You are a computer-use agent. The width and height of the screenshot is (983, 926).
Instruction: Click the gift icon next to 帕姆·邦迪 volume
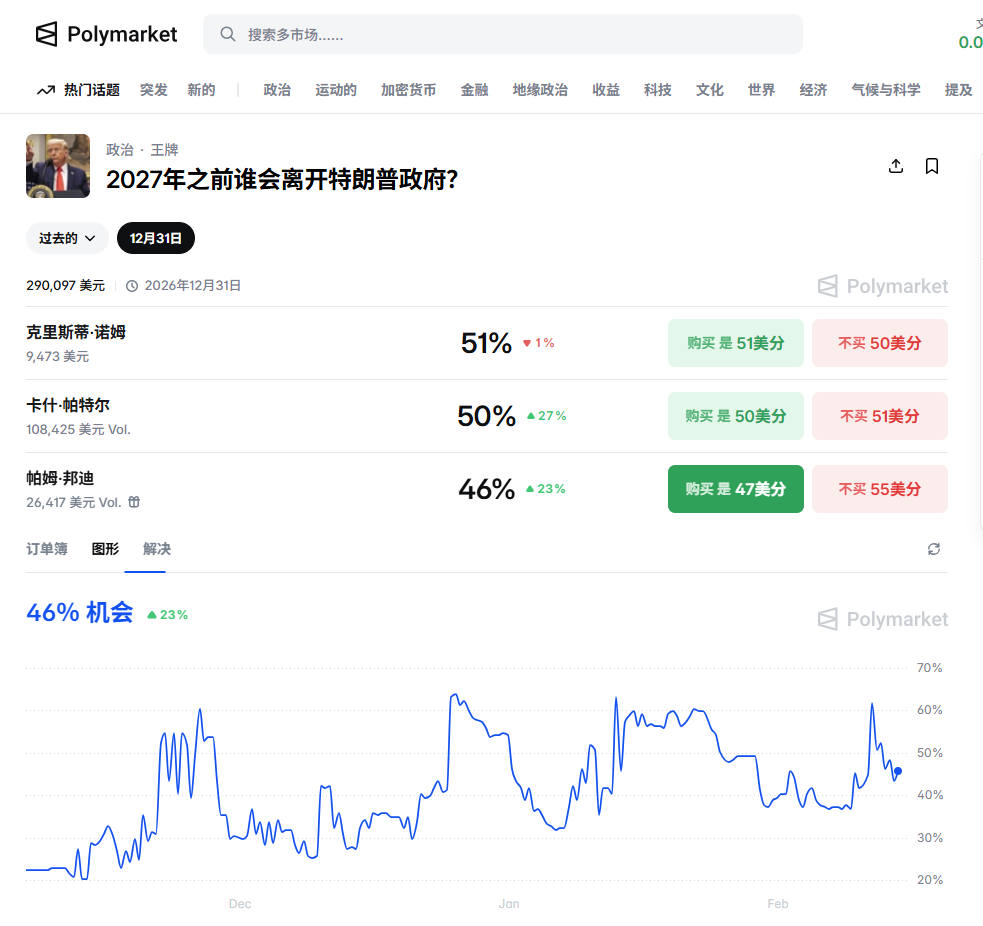click(134, 502)
